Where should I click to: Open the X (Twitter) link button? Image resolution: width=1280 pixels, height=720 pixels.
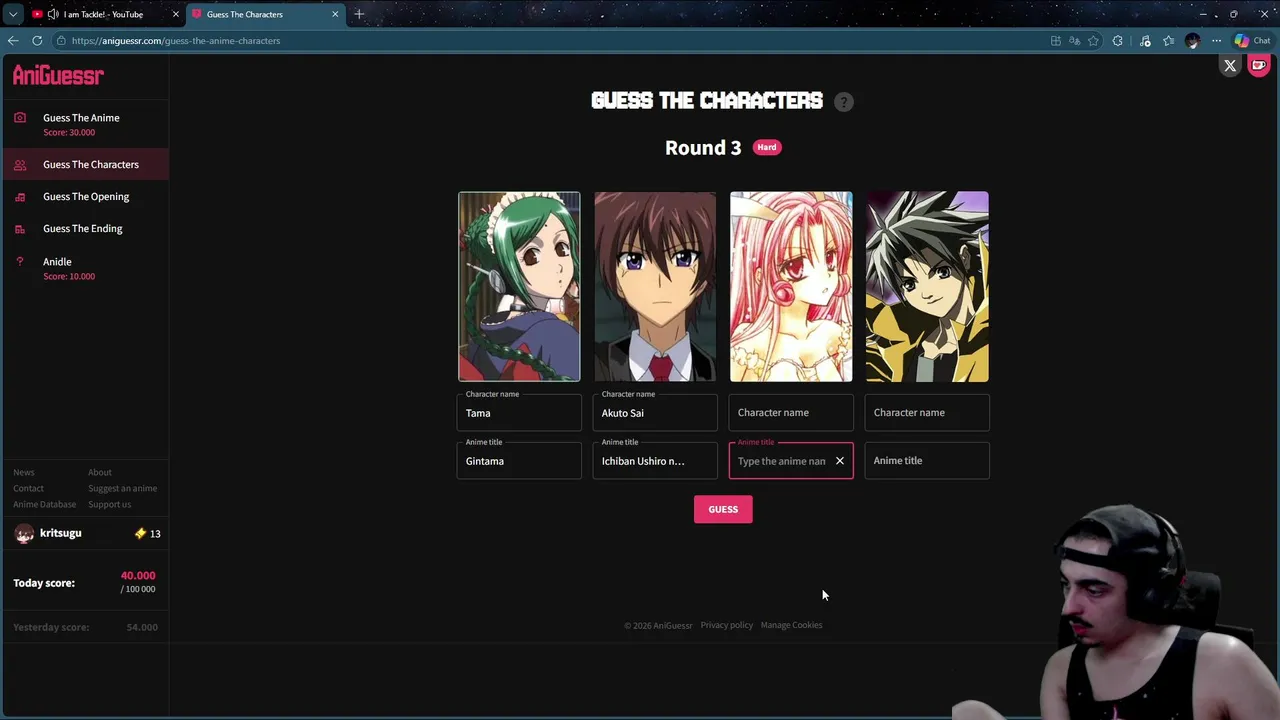[1230, 66]
